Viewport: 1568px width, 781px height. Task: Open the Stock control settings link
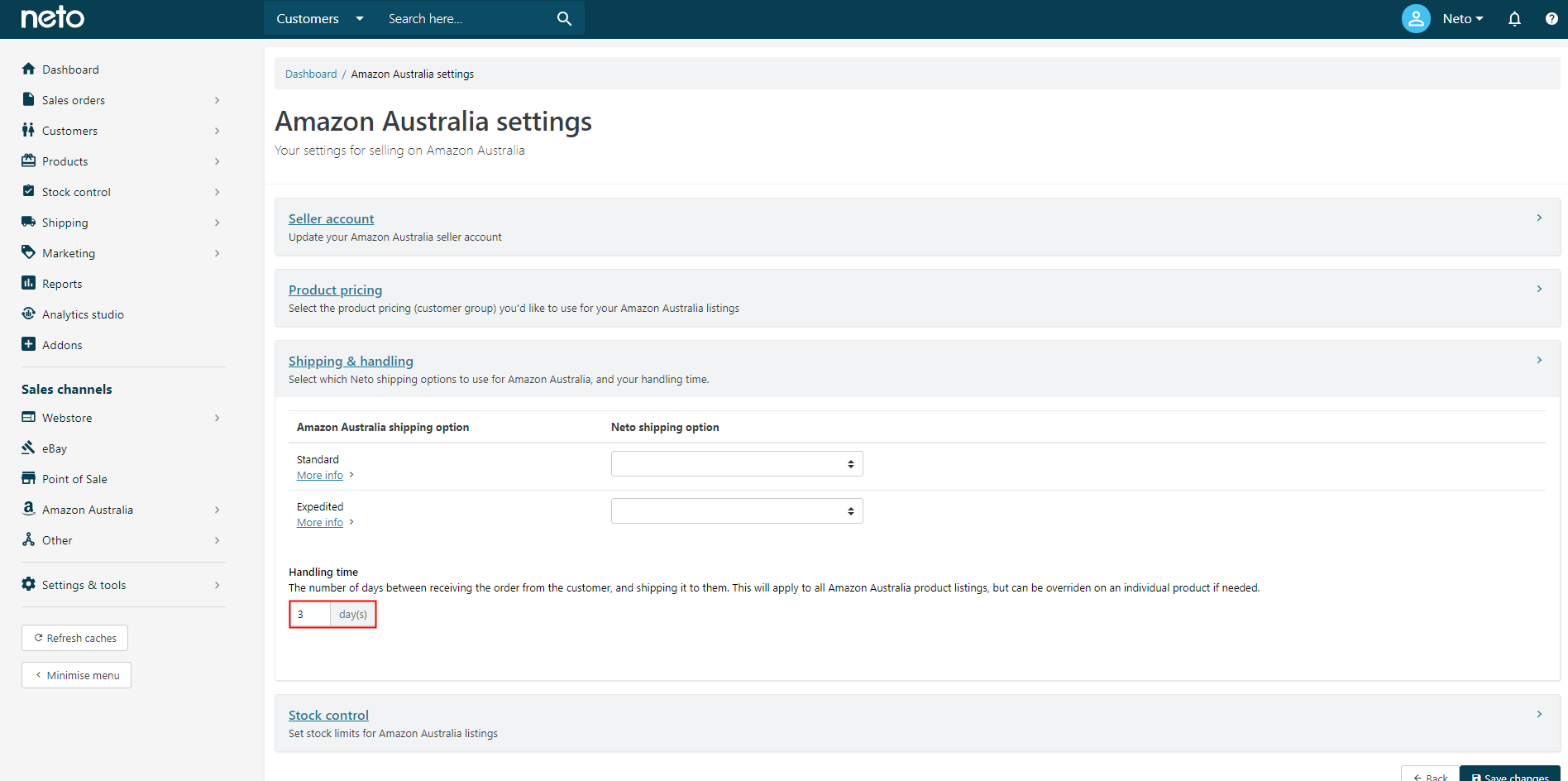click(x=328, y=715)
